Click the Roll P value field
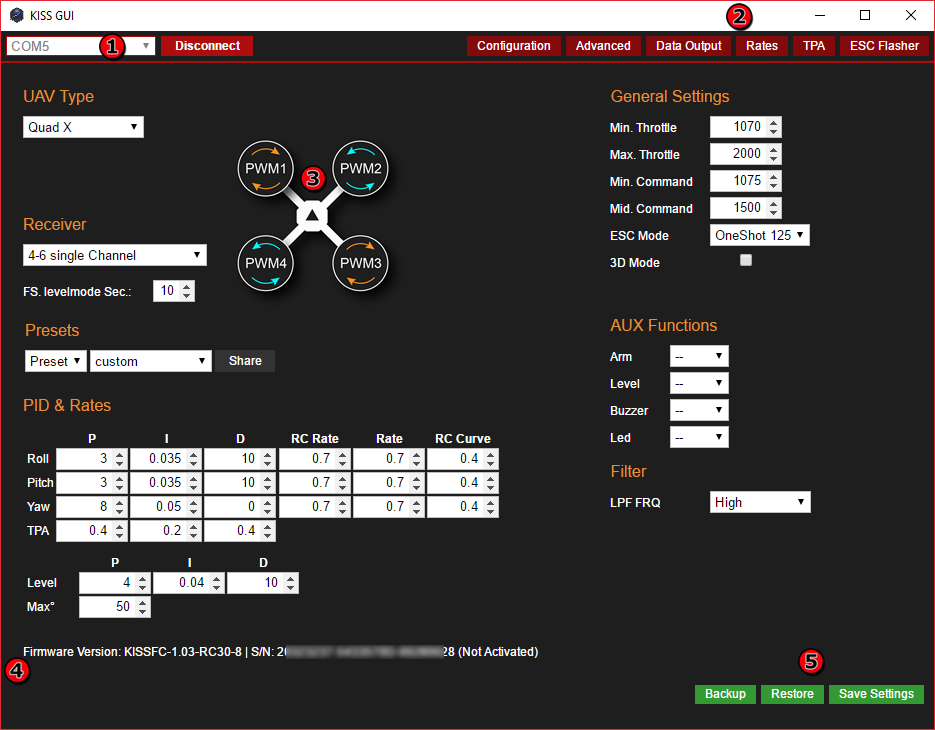 (x=84, y=459)
